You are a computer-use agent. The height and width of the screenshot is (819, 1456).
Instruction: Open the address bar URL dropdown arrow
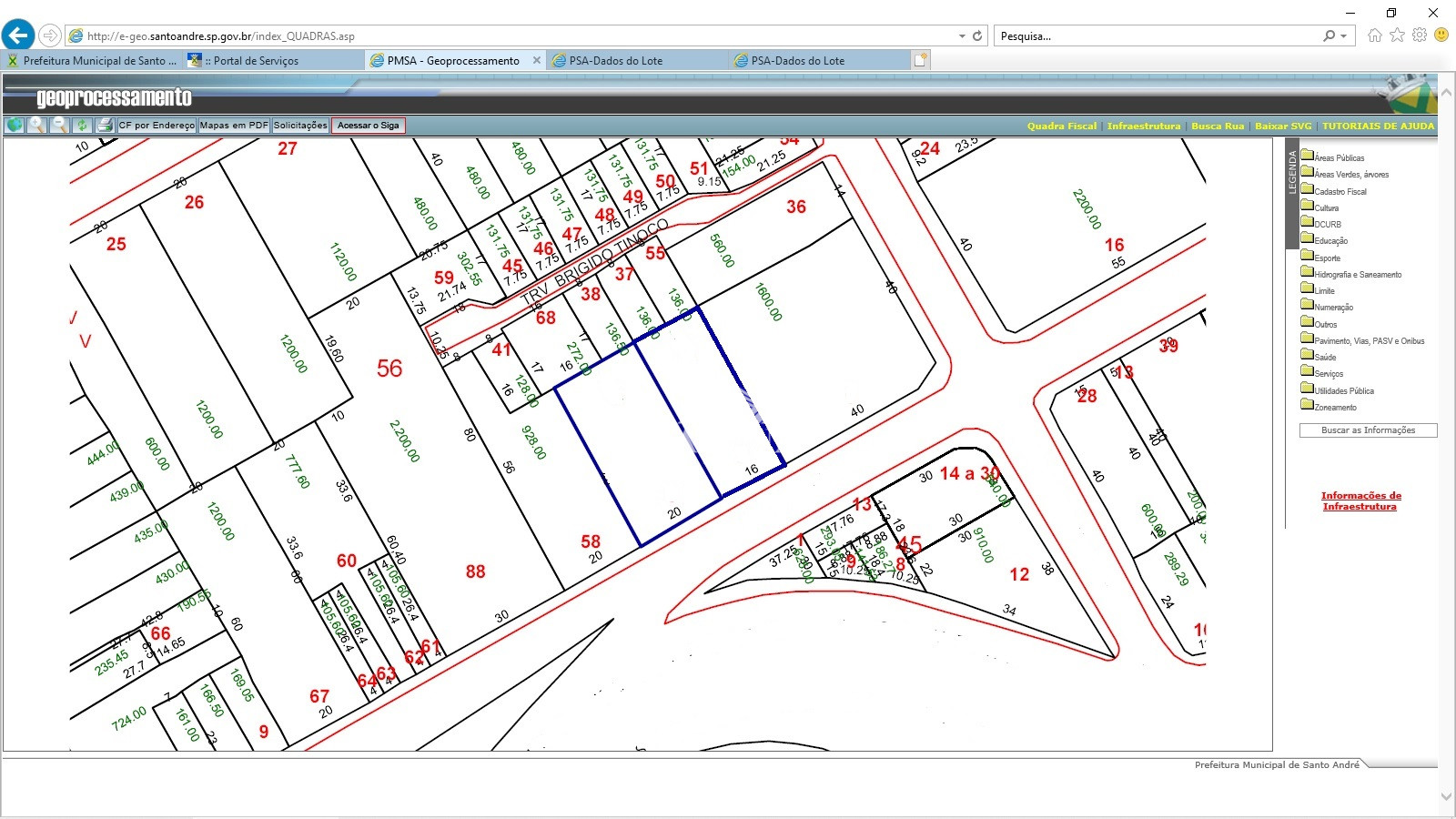(x=962, y=36)
